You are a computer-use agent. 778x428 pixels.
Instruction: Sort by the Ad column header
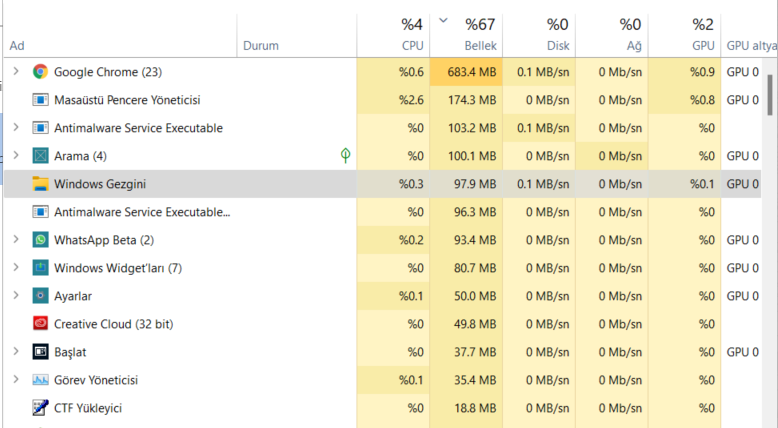point(17,46)
